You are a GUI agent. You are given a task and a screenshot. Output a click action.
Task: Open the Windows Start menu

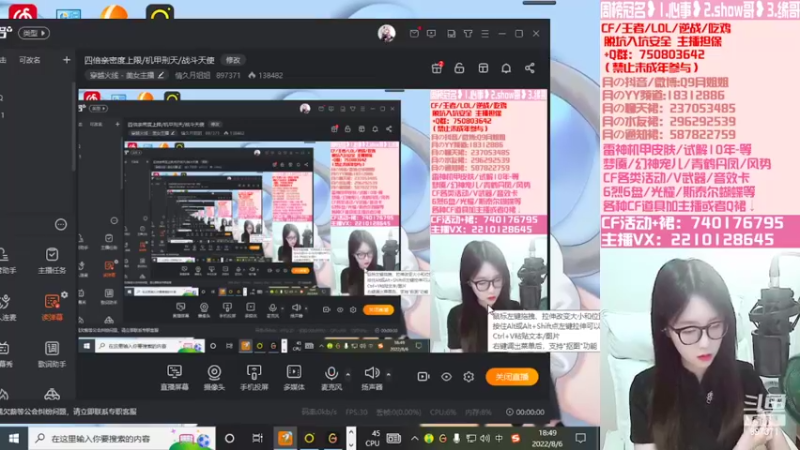(x=14, y=438)
